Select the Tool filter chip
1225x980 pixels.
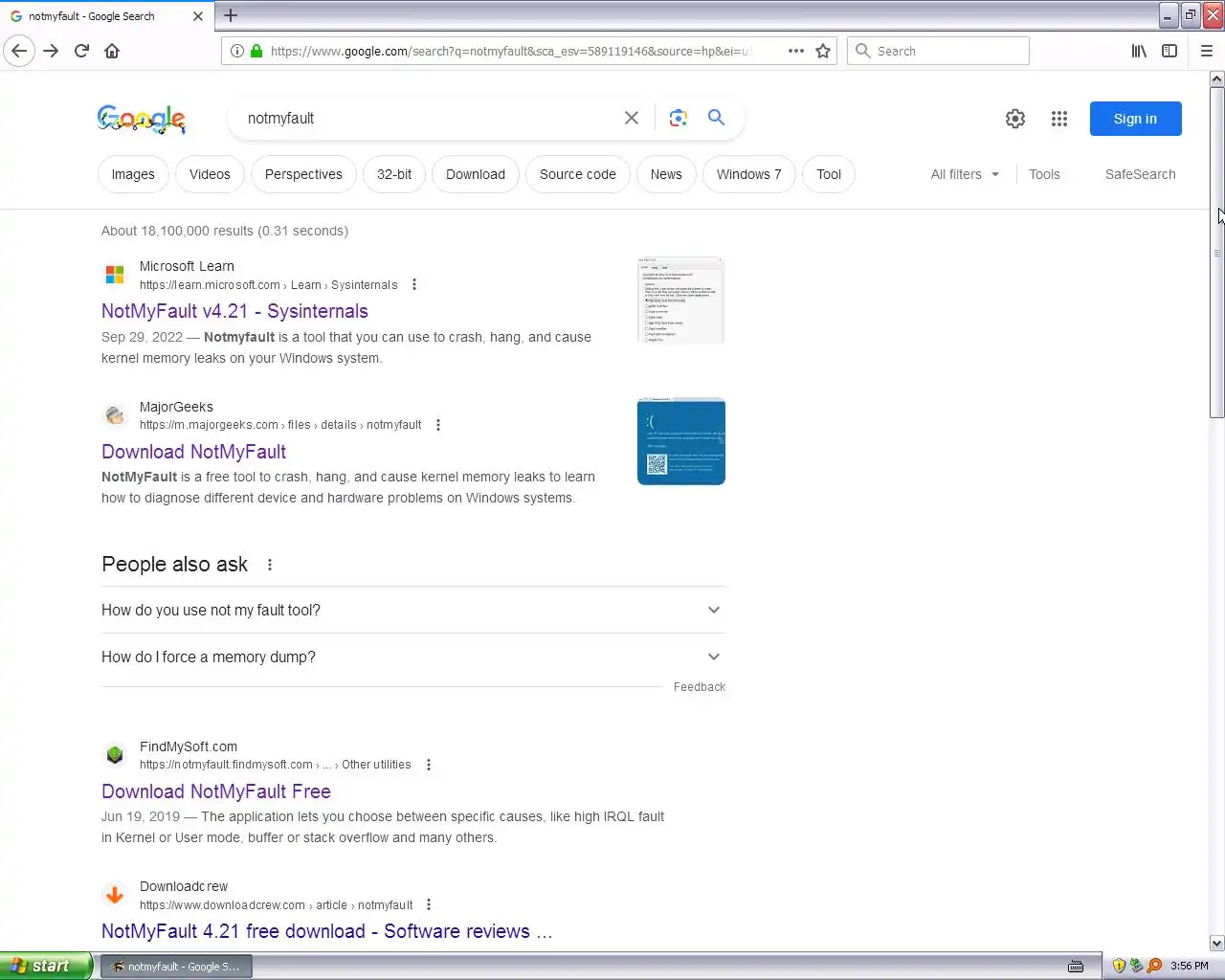point(829,174)
